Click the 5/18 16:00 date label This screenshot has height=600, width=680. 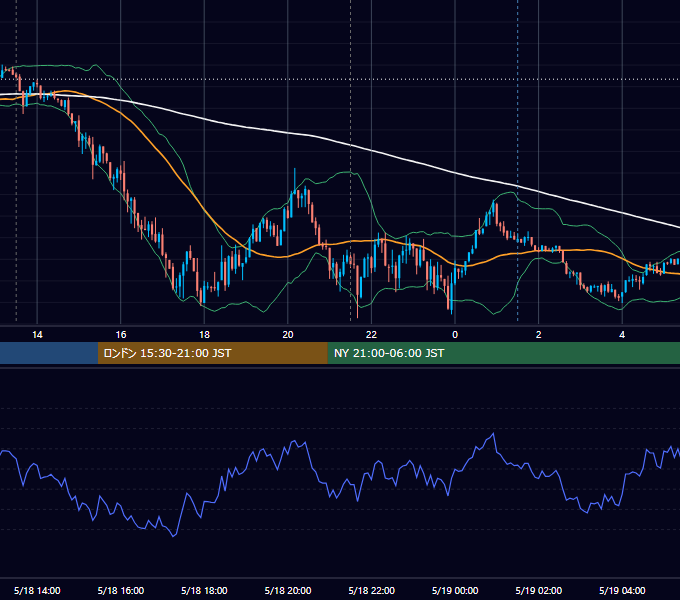[x=121, y=590]
